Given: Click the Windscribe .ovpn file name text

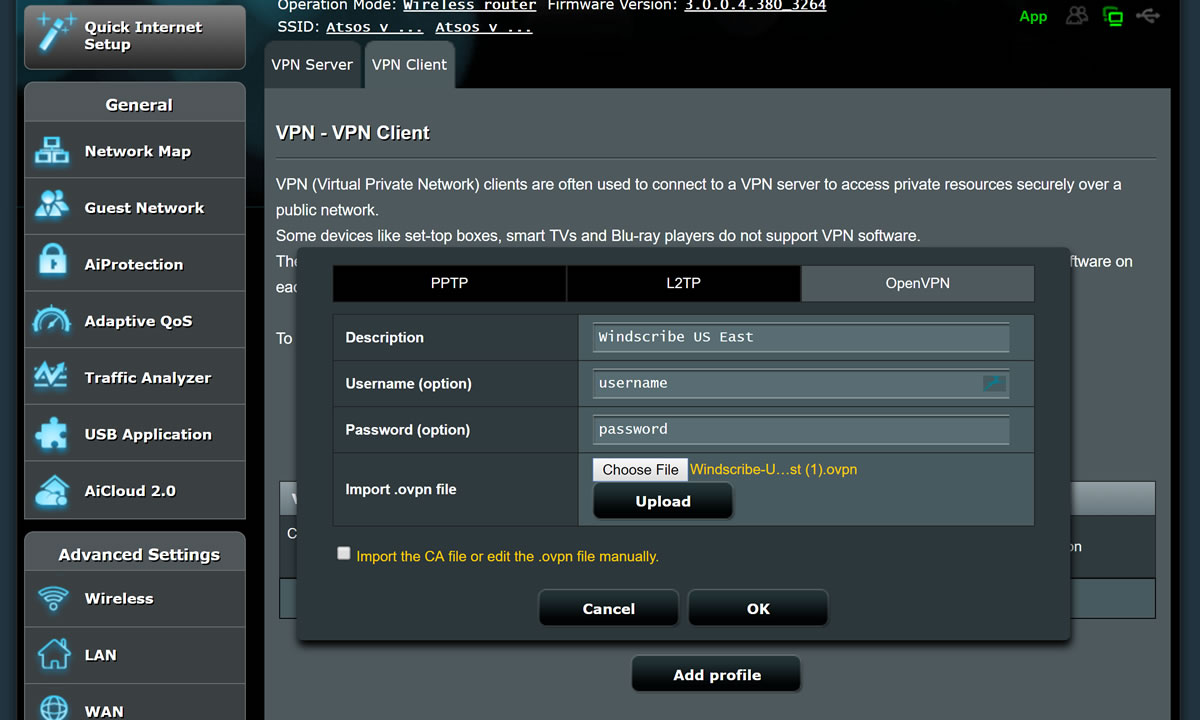Looking at the screenshot, I should (774, 469).
